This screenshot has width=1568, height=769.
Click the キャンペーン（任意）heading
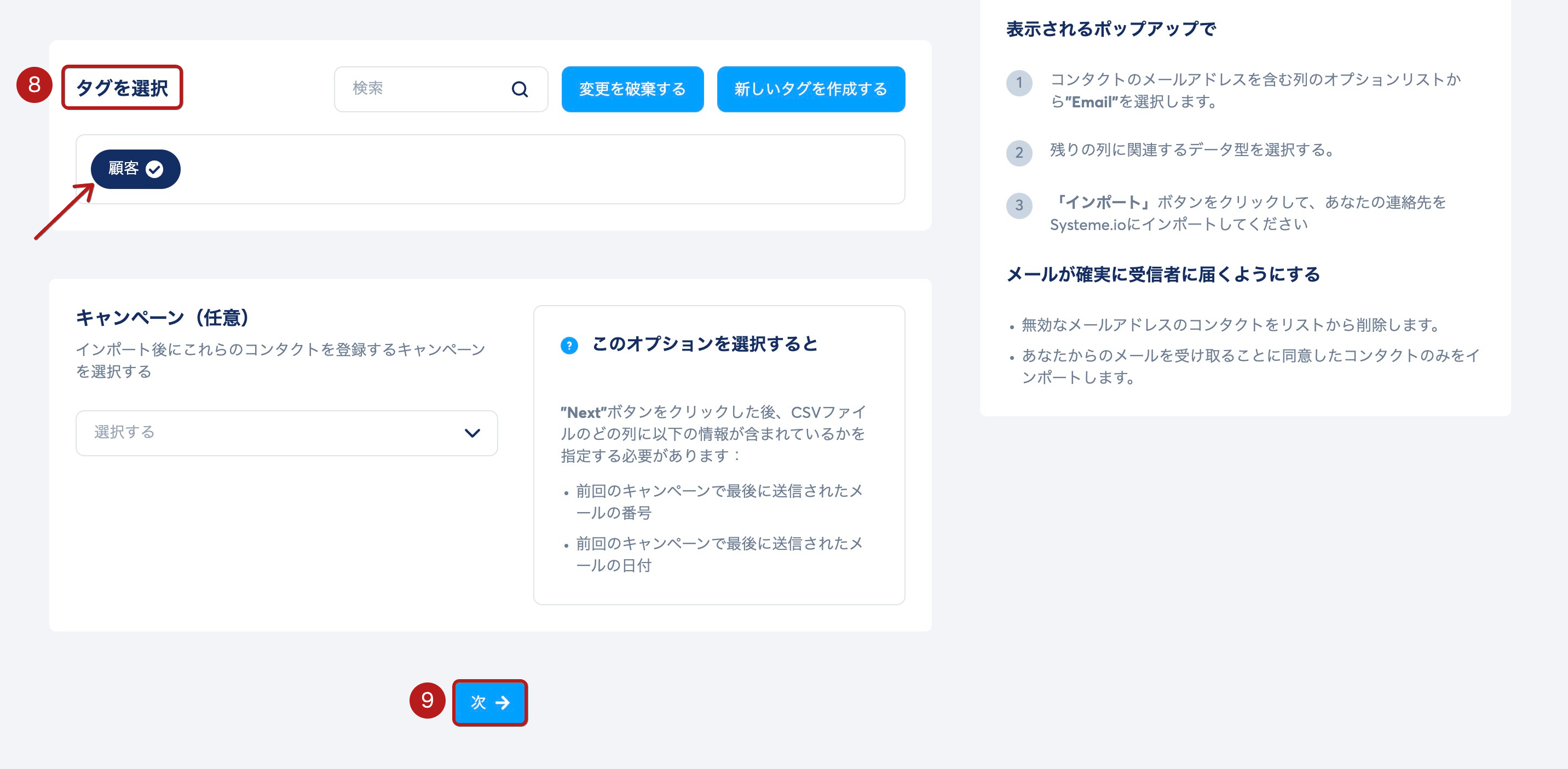pos(163,317)
